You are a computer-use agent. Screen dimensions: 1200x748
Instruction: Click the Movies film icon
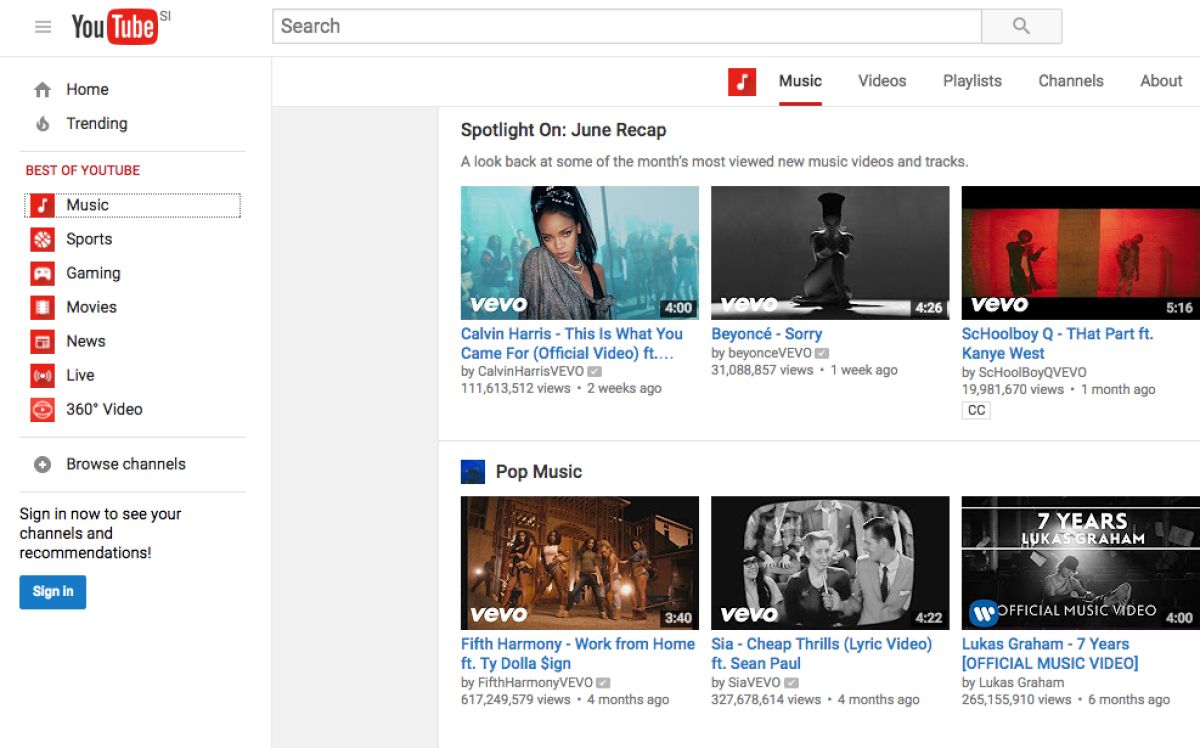42,307
